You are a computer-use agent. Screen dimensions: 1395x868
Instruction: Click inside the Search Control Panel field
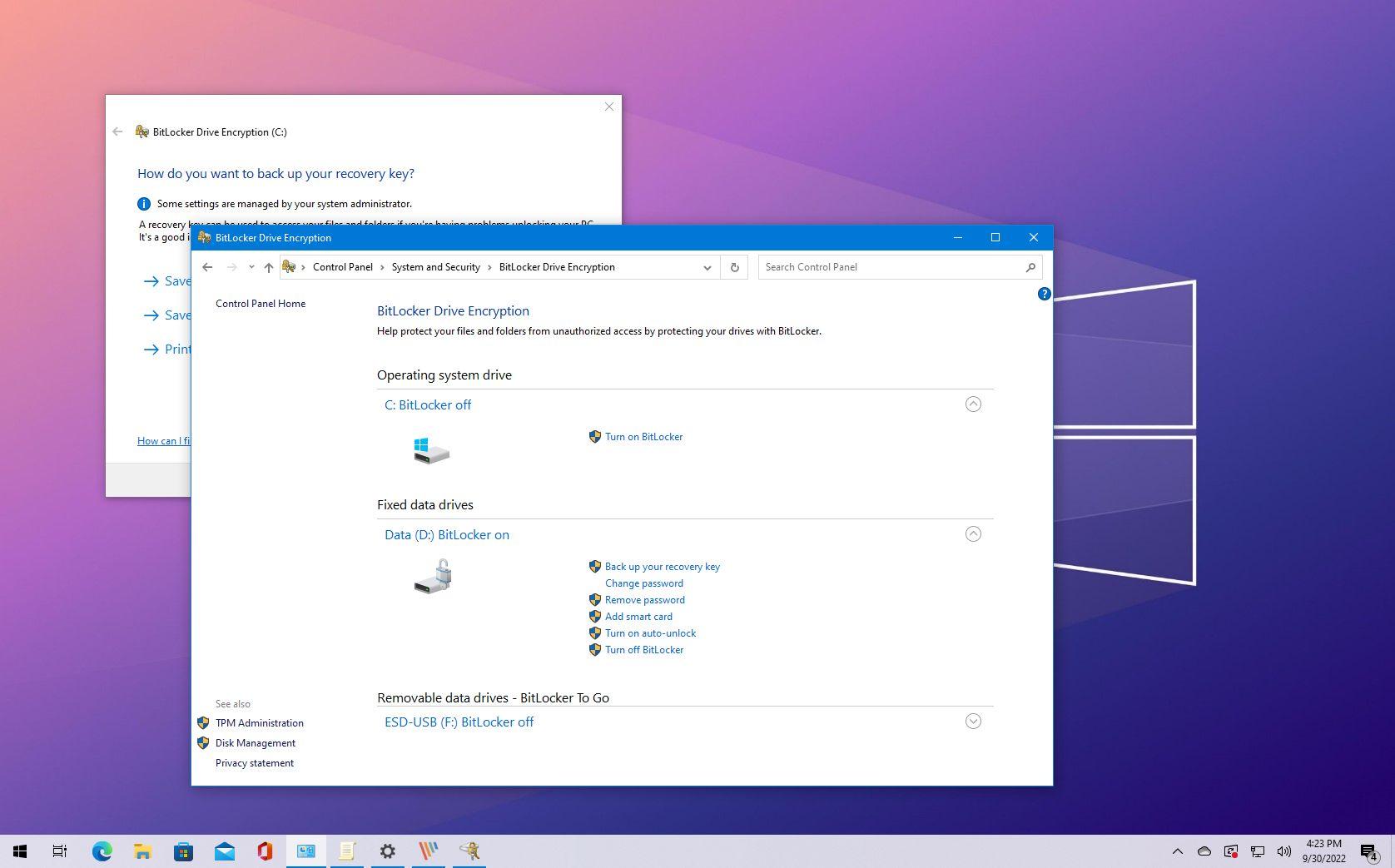[882, 267]
